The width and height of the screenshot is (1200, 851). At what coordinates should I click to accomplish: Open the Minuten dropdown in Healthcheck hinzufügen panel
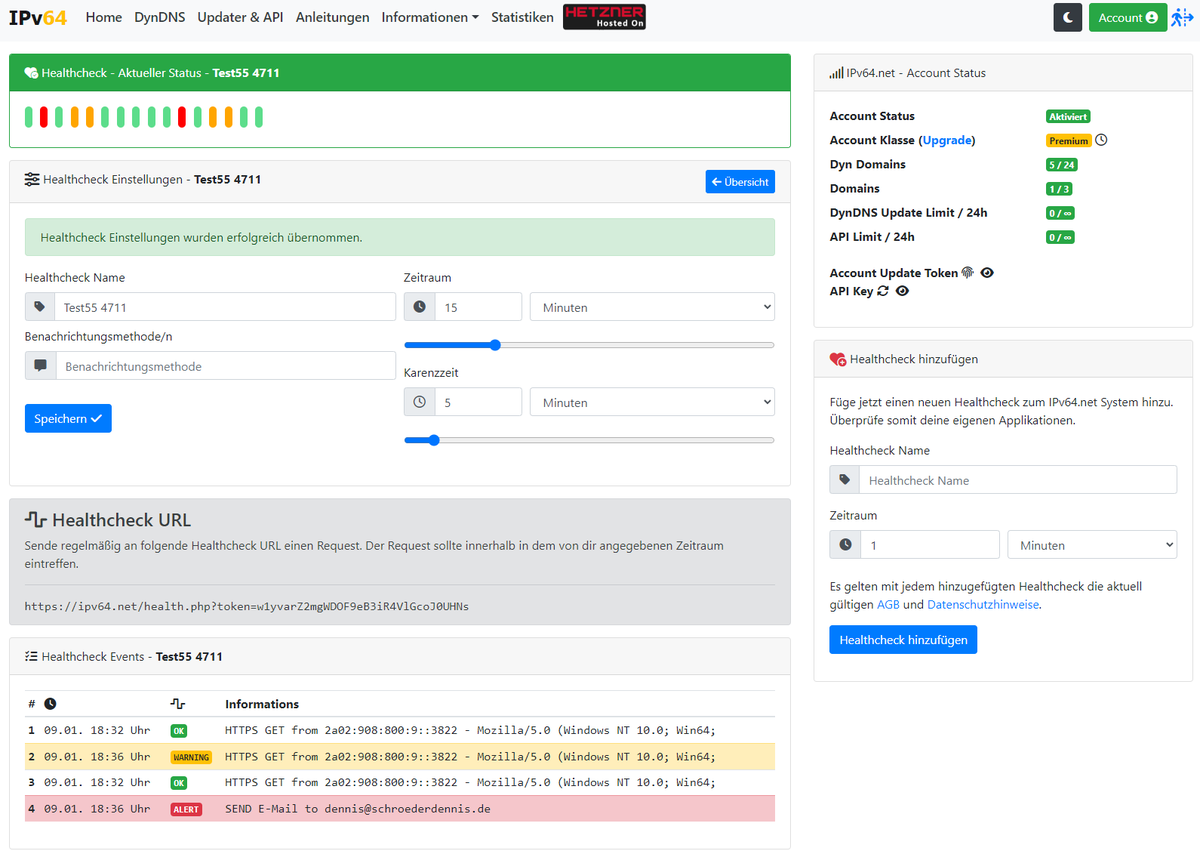coord(1092,545)
